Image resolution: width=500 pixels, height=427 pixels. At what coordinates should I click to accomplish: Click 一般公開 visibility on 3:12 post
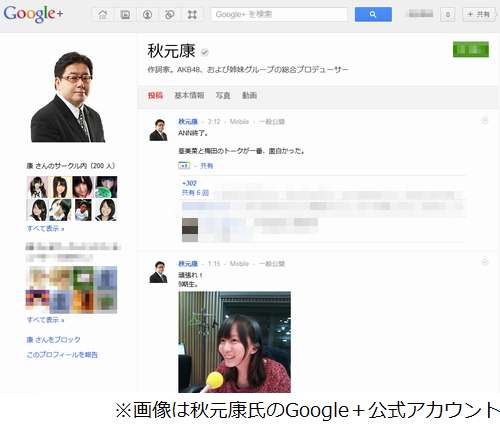click(x=272, y=122)
